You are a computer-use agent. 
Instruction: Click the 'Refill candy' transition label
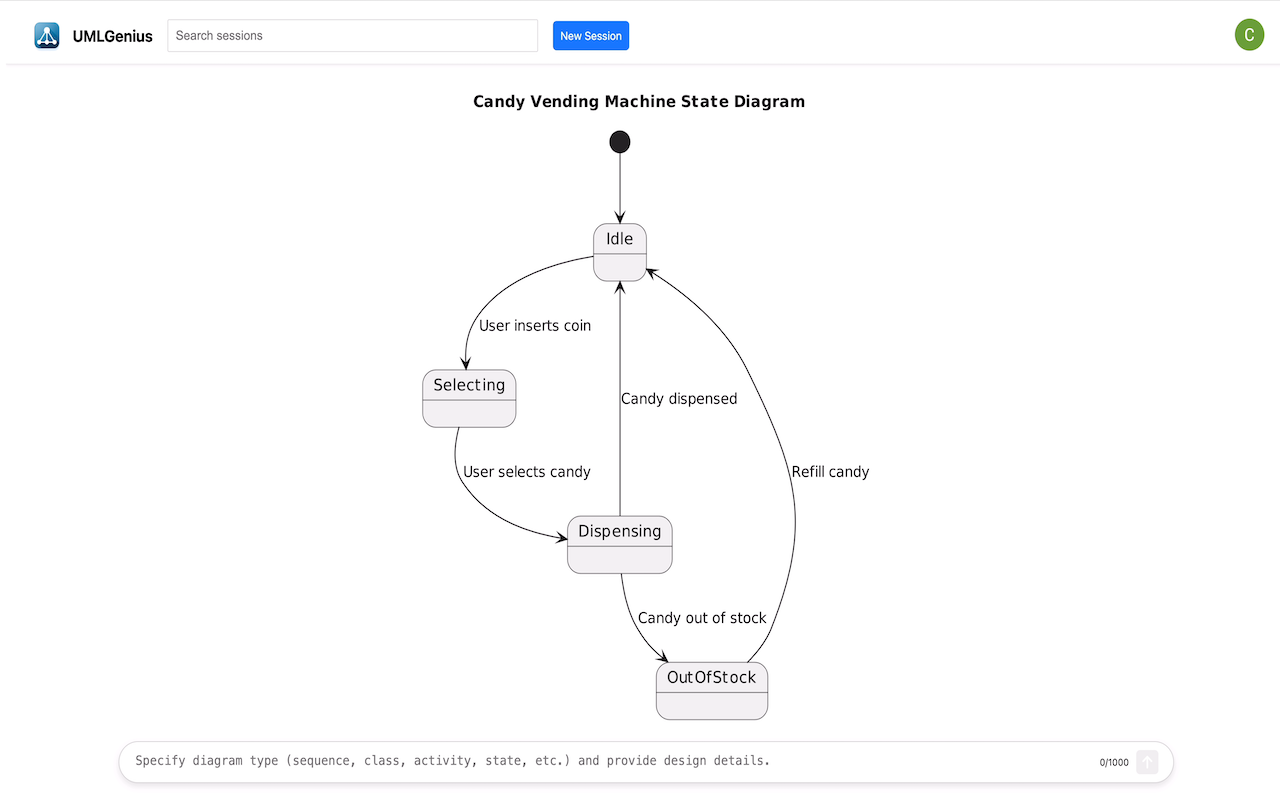click(x=830, y=472)
